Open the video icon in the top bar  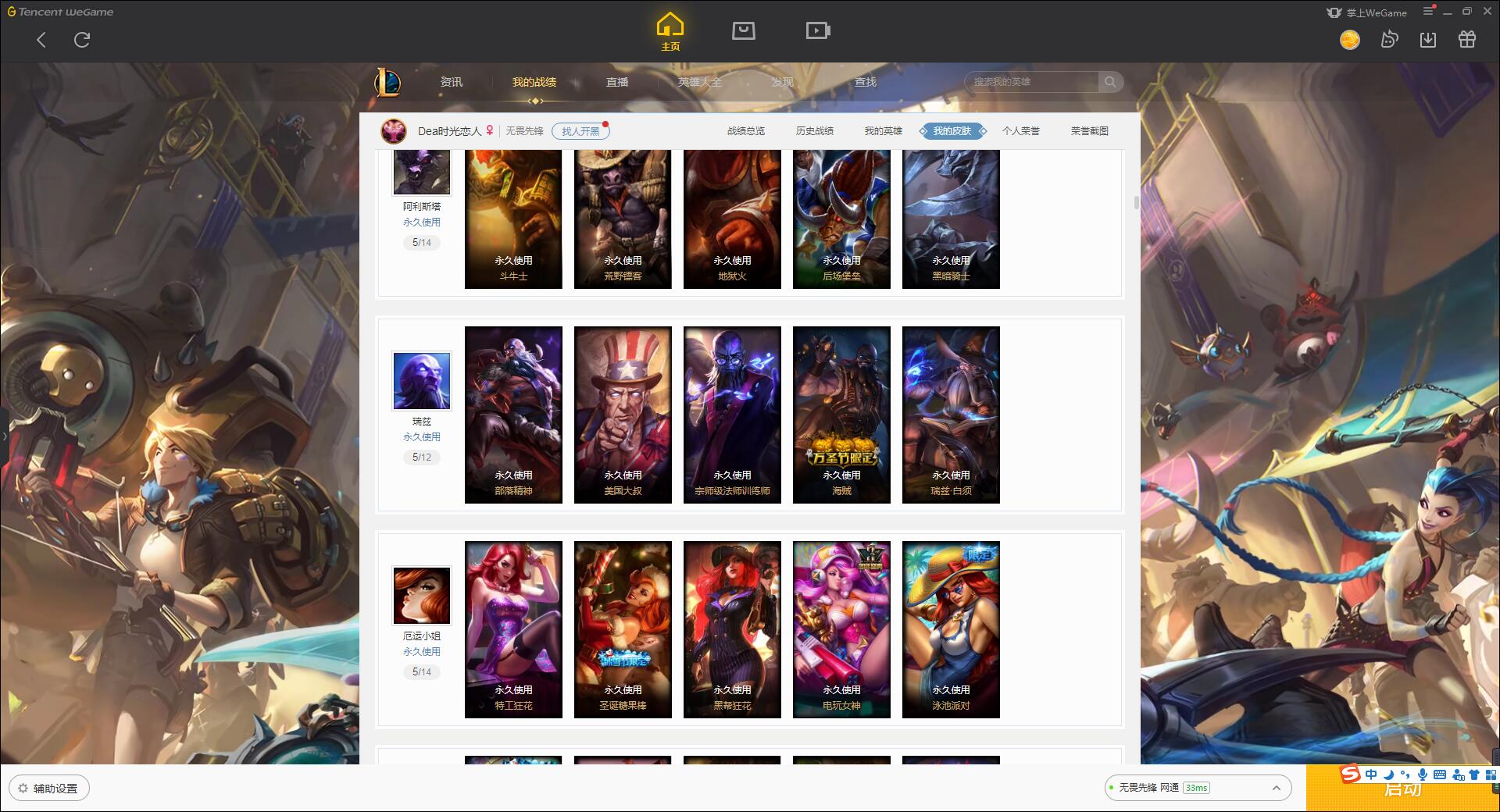[818, 30]
